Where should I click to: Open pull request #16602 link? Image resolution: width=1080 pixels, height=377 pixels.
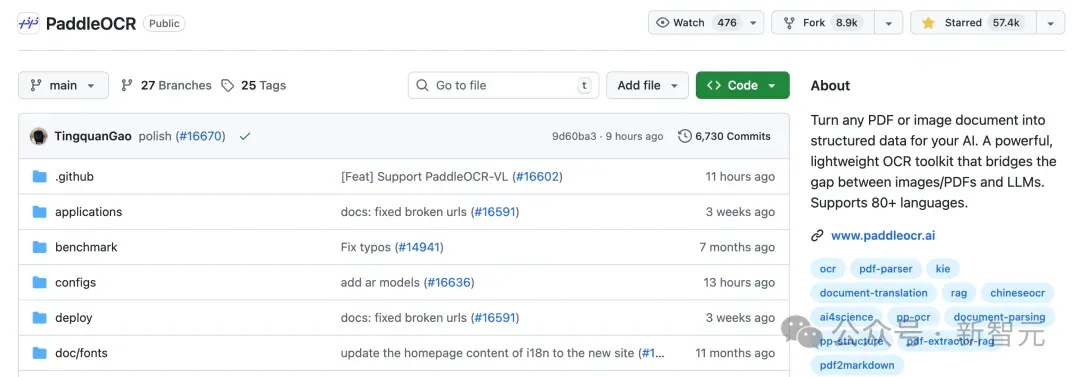[537, 177]
